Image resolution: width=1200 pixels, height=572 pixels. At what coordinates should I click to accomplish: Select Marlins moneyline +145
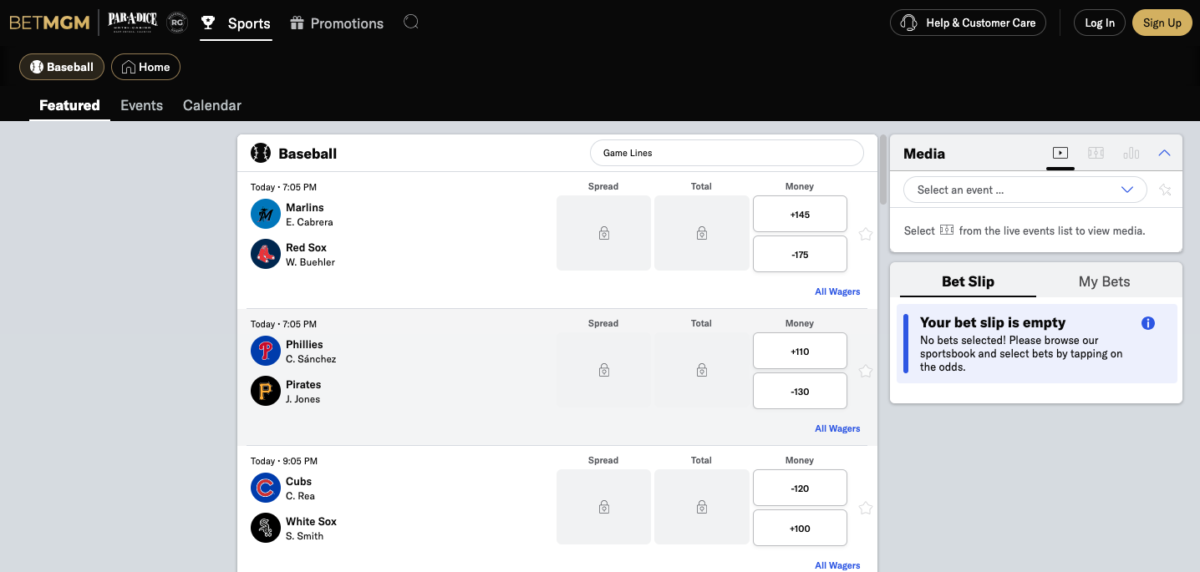[x=800, y=214]
